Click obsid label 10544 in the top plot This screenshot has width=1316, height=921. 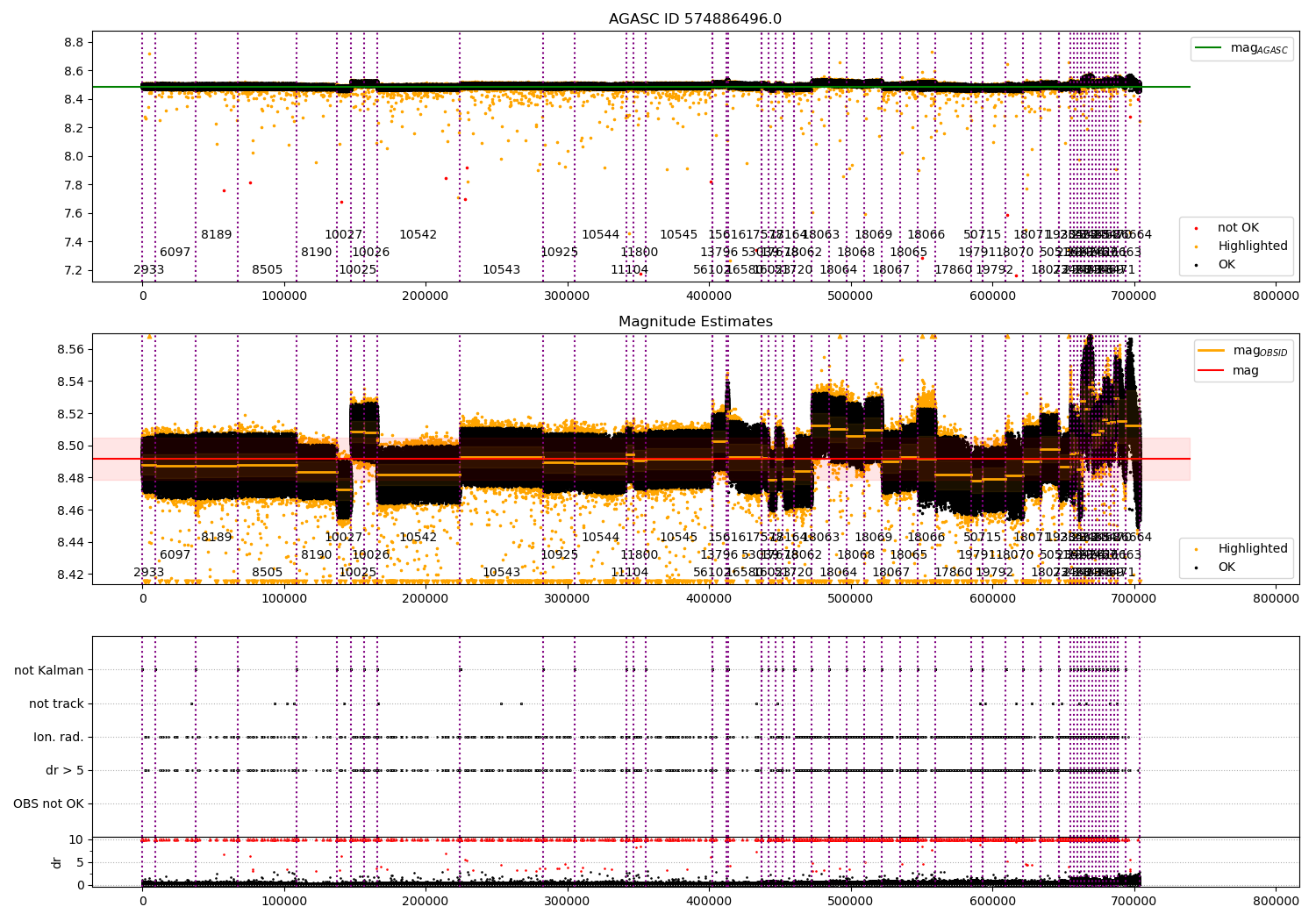click(601, 235)
